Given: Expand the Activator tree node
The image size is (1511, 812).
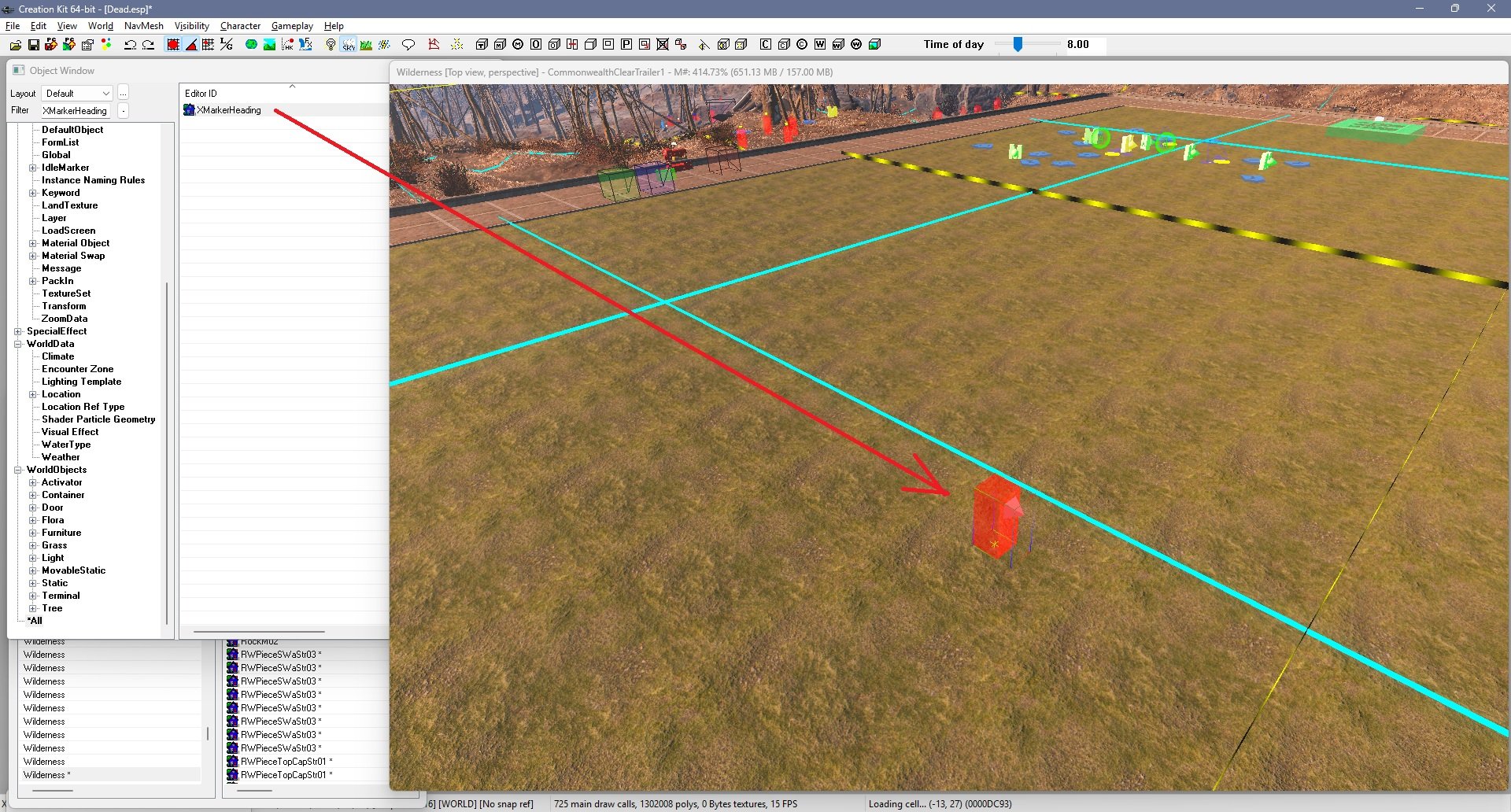Looking at the screenshot, I should 33,482.
